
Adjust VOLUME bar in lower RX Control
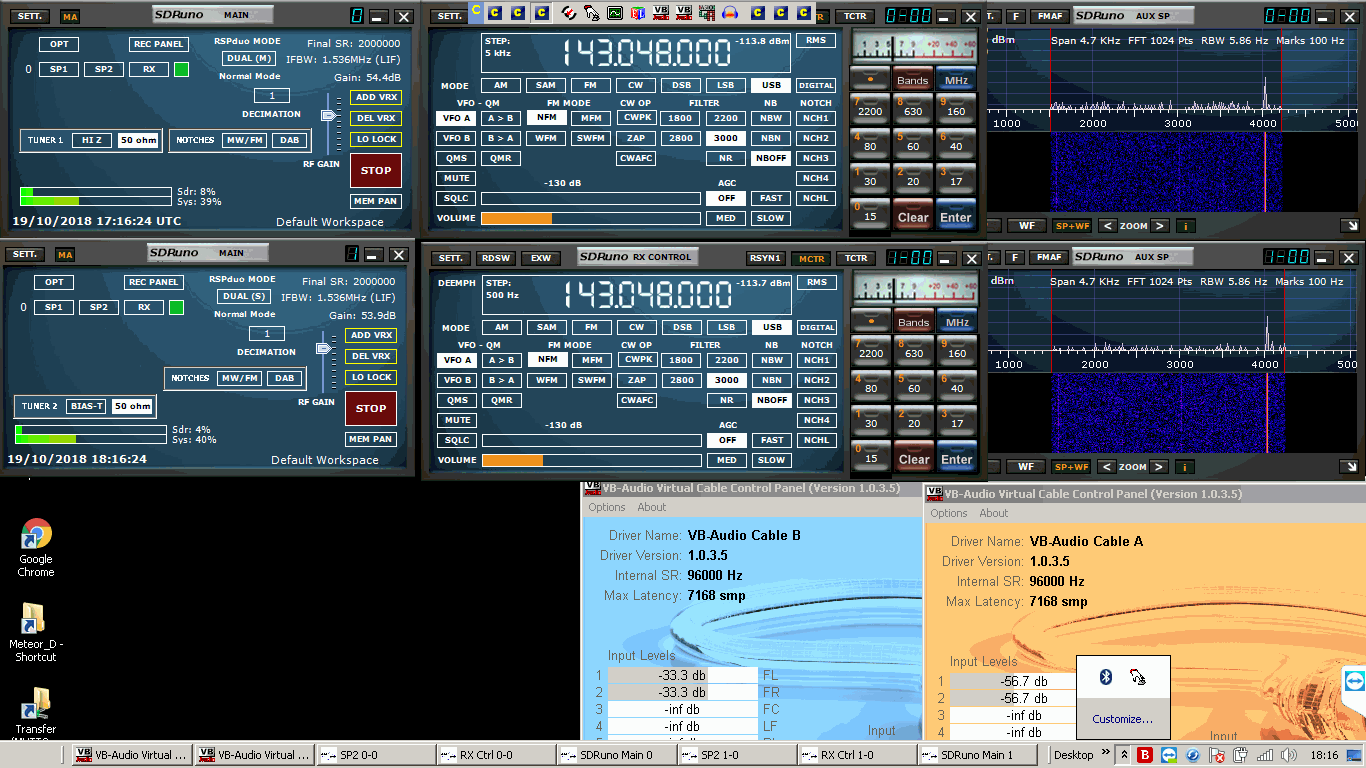[592, 460]
